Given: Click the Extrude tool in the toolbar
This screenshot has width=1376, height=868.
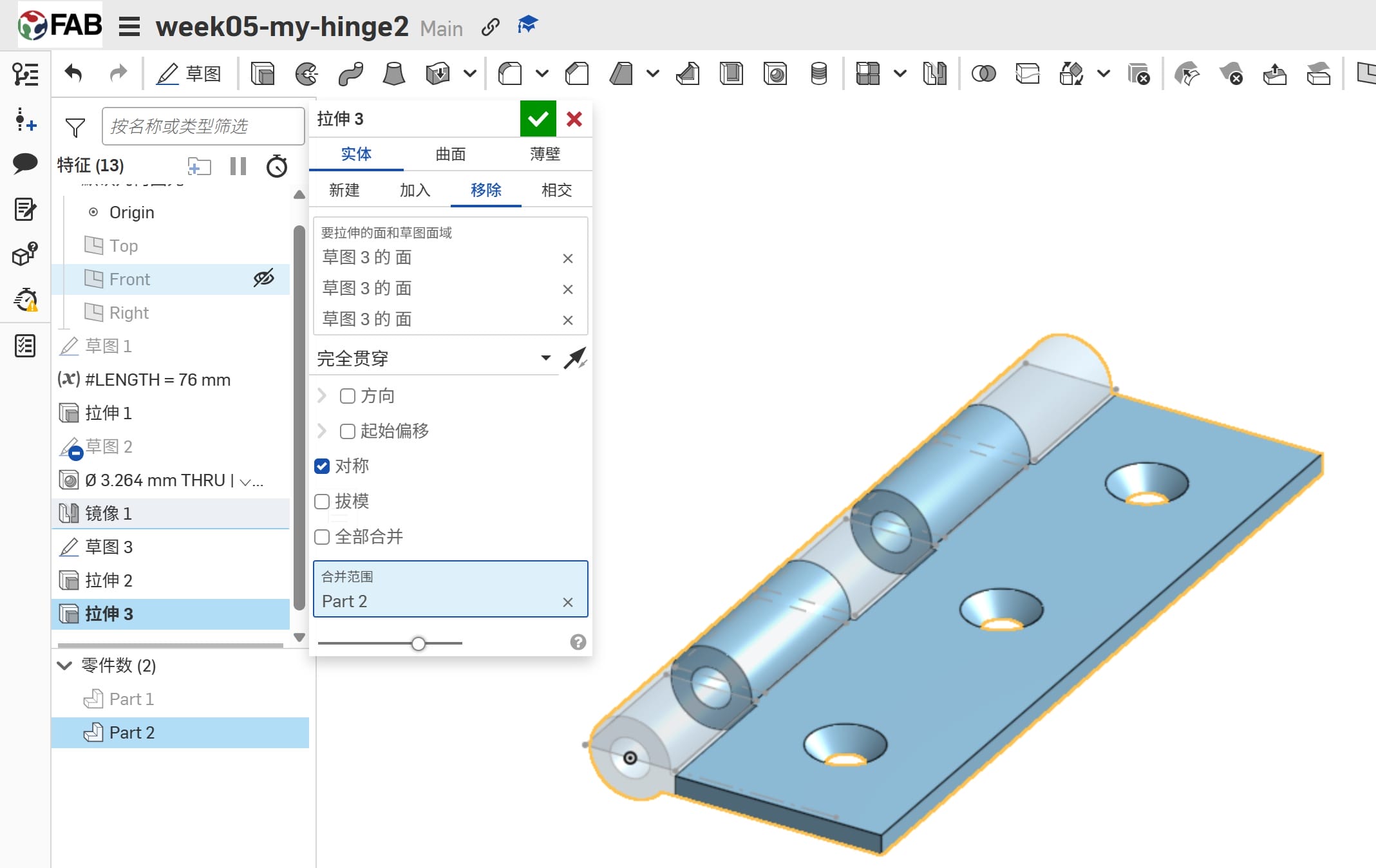Looking at the screenshot, I should [x=262, y=74].
